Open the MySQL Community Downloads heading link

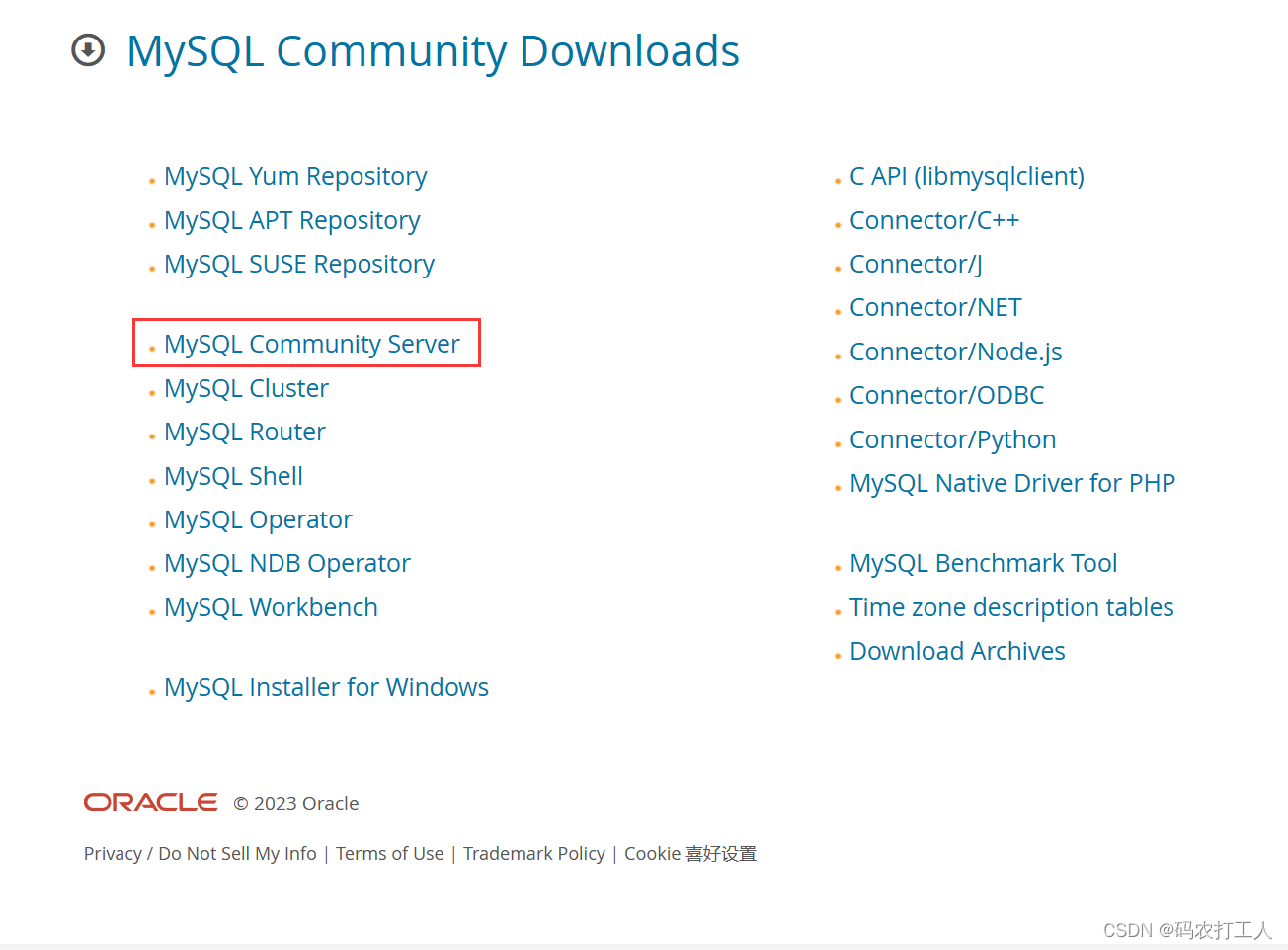tap(433, 51)
